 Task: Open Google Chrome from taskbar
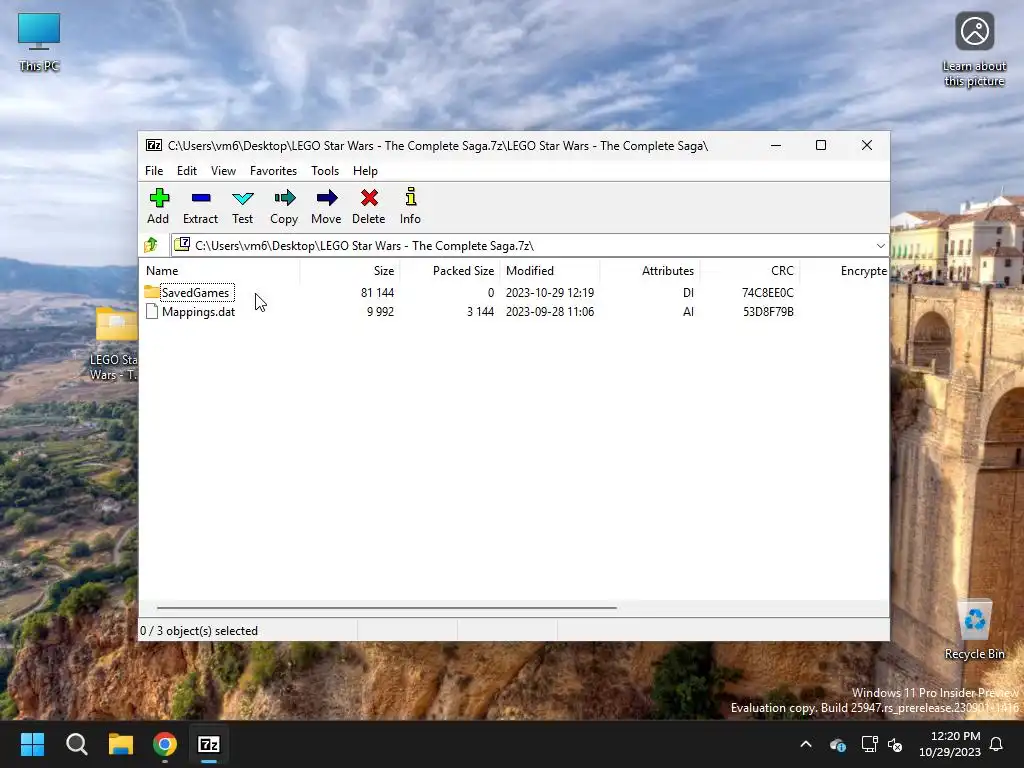point(165,744)
